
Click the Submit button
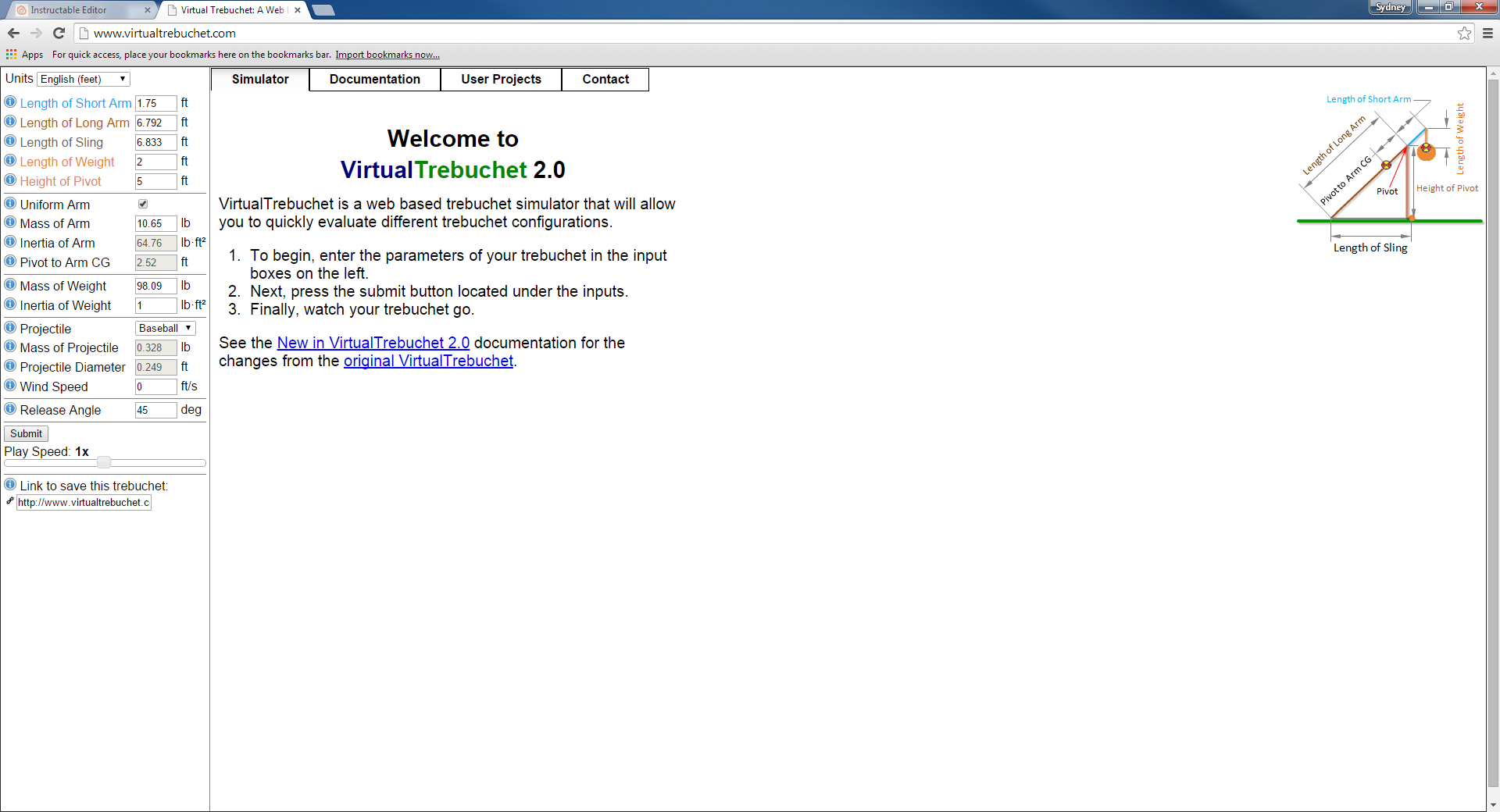coord(26,433)
